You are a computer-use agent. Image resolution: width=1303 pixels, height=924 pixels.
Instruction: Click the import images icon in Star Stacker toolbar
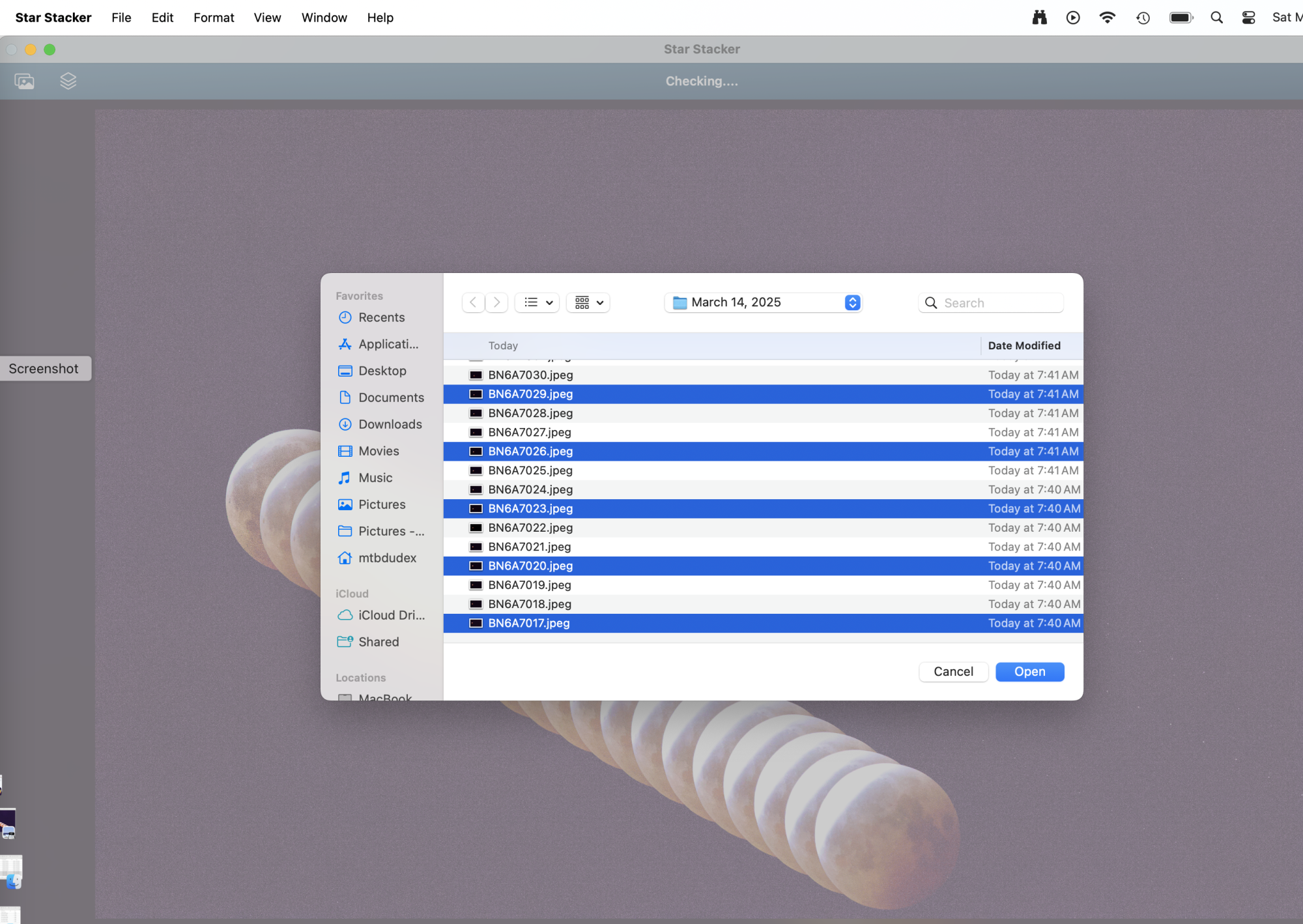coord(25,81)
